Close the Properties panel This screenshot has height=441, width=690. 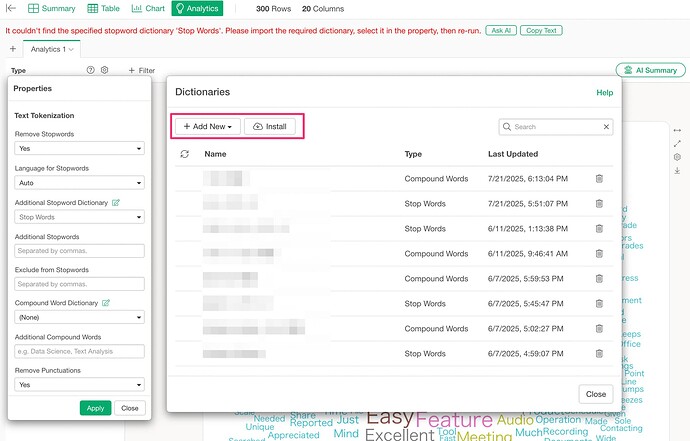pos(130,408)
